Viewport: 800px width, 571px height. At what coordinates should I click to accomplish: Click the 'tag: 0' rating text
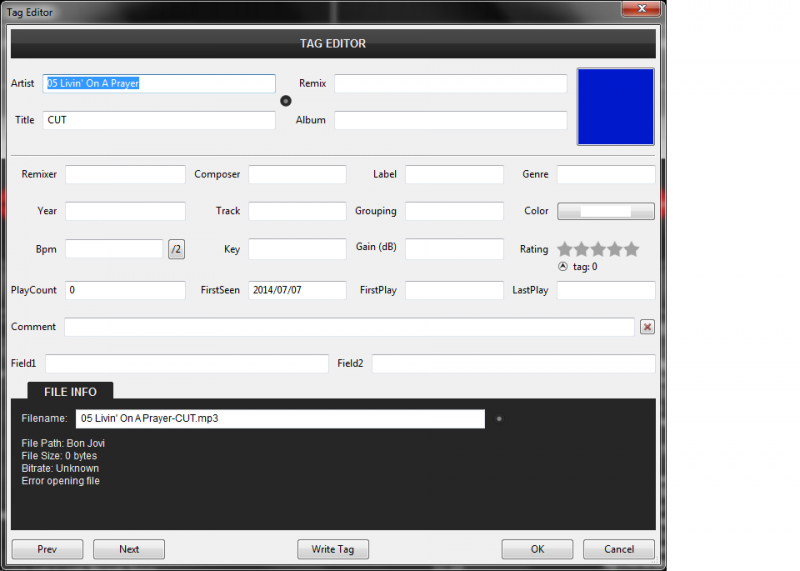(585, 266)
